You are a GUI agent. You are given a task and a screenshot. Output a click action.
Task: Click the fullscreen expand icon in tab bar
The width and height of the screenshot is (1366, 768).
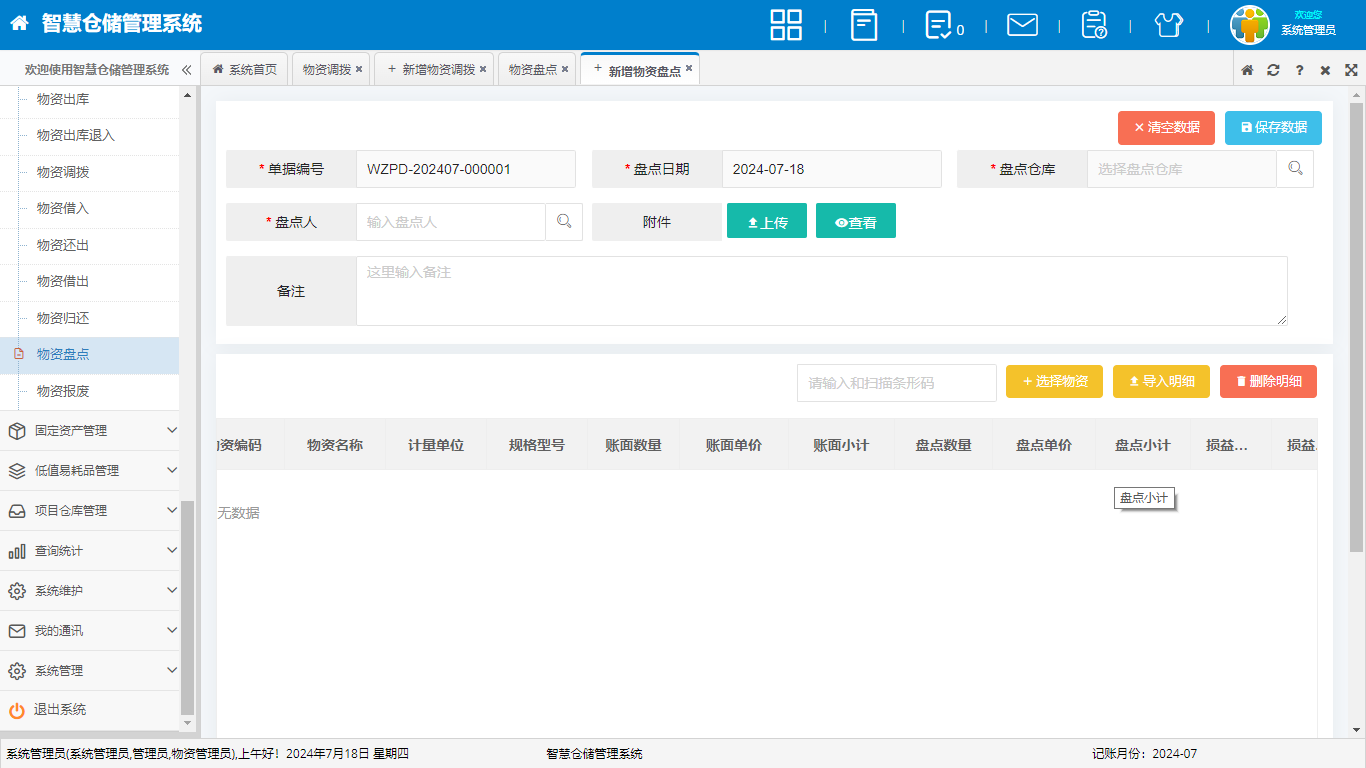click(1351, 70)
